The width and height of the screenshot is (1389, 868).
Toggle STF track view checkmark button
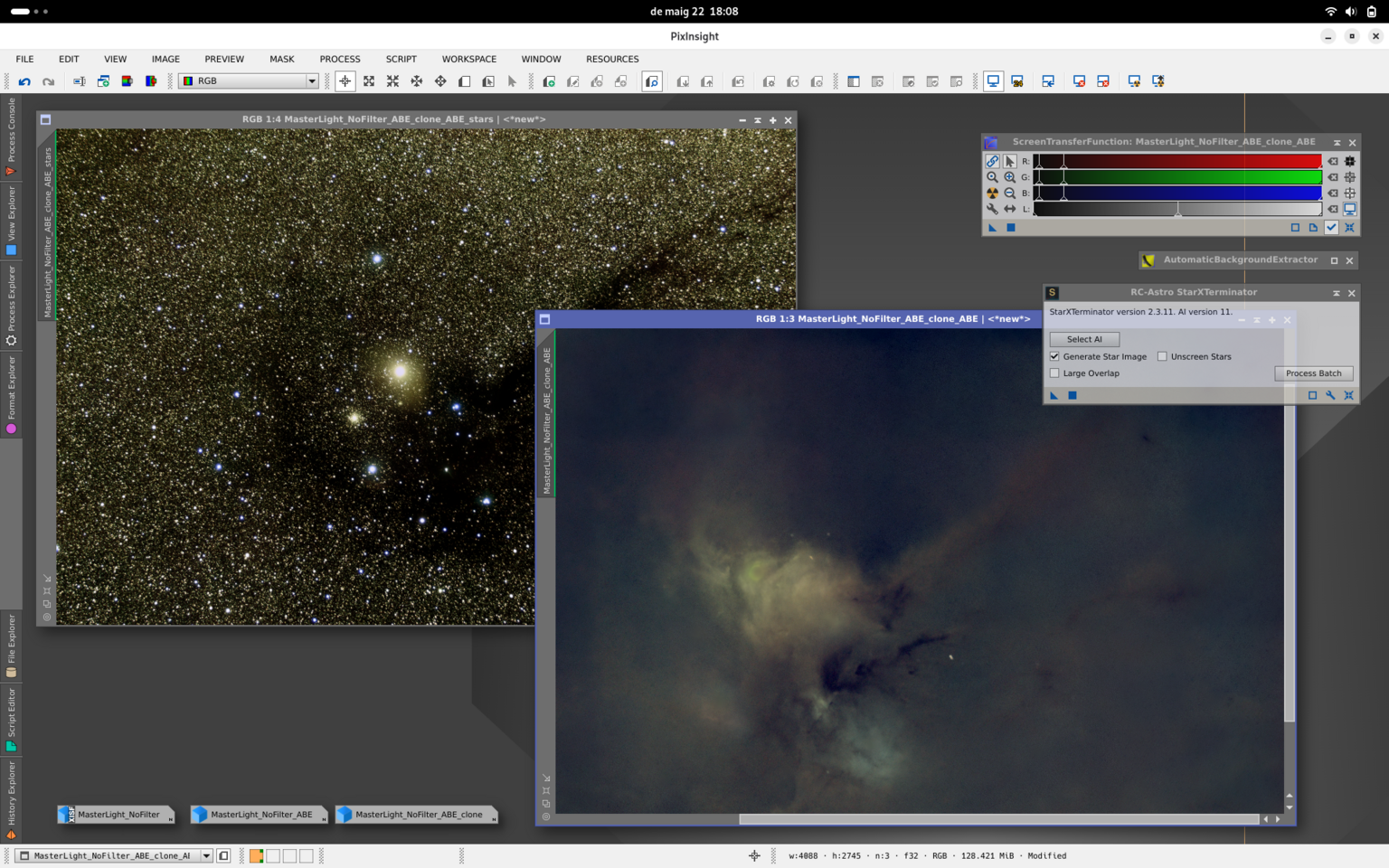point(1331,228)
